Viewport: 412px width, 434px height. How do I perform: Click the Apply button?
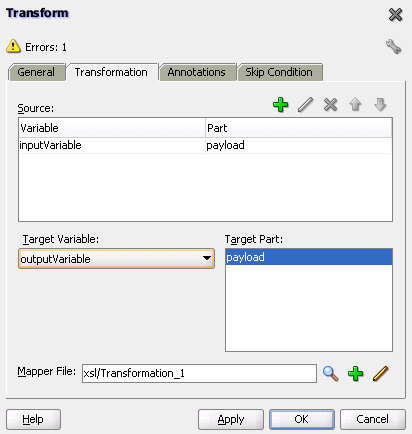(x=231, y=419)
